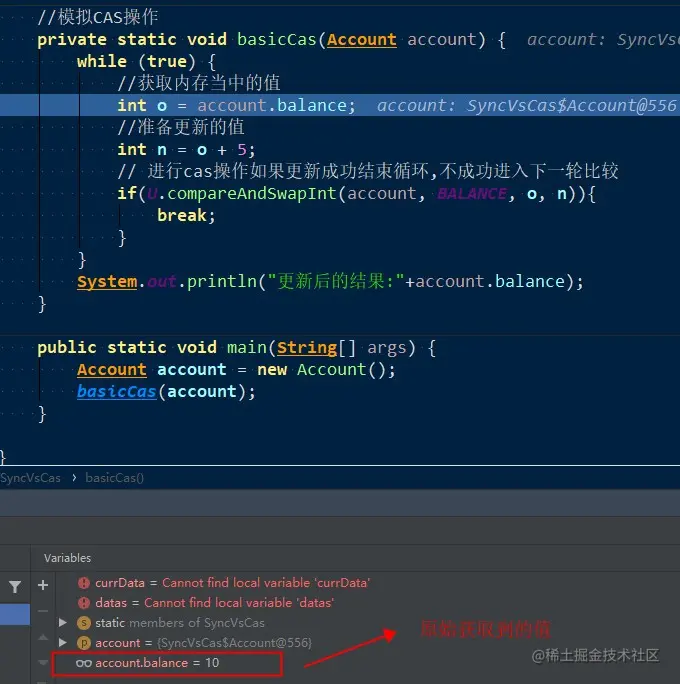
Task: Click compareAndSwapInt method call
Action: click(252, 193)
